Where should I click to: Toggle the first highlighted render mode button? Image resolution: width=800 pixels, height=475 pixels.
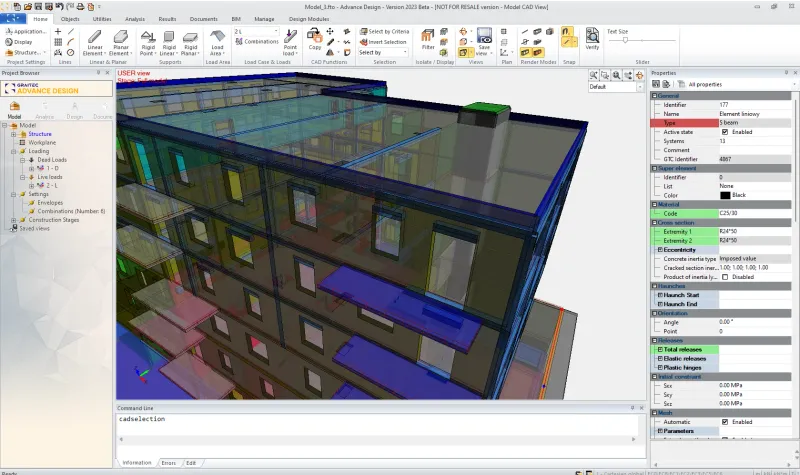(525, 52)
